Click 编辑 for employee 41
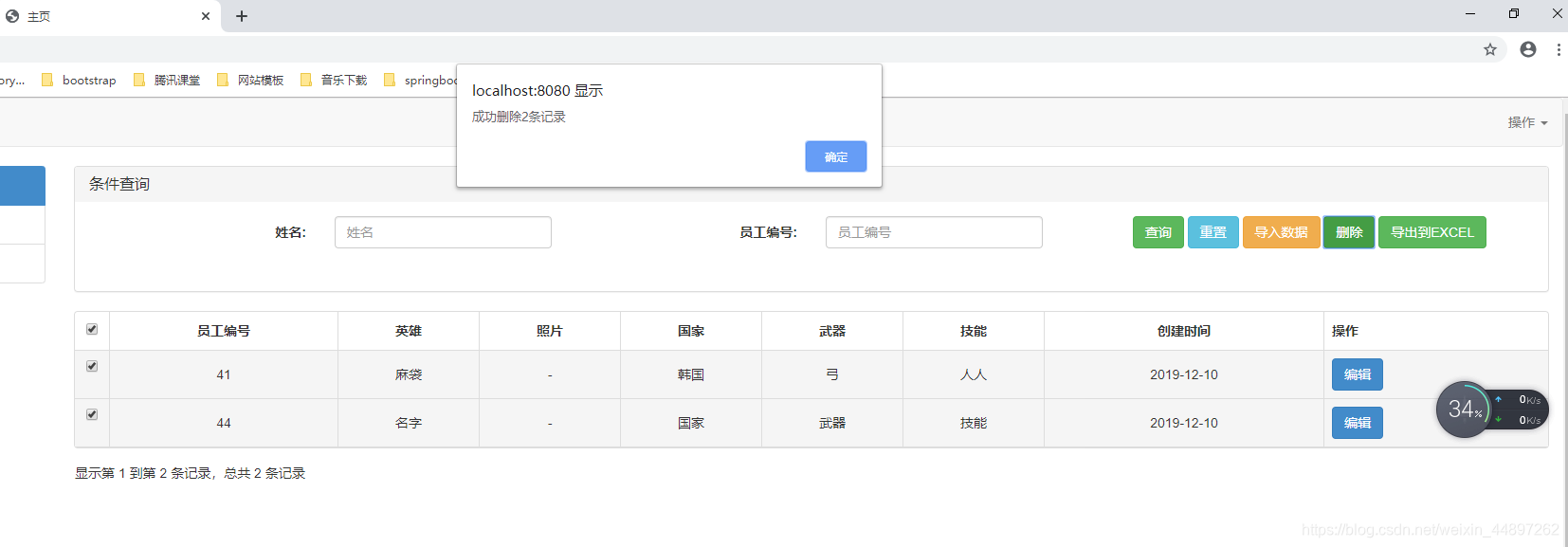Image resolution: width=1568 pixels, height=547 pixels. (1358, 374)
